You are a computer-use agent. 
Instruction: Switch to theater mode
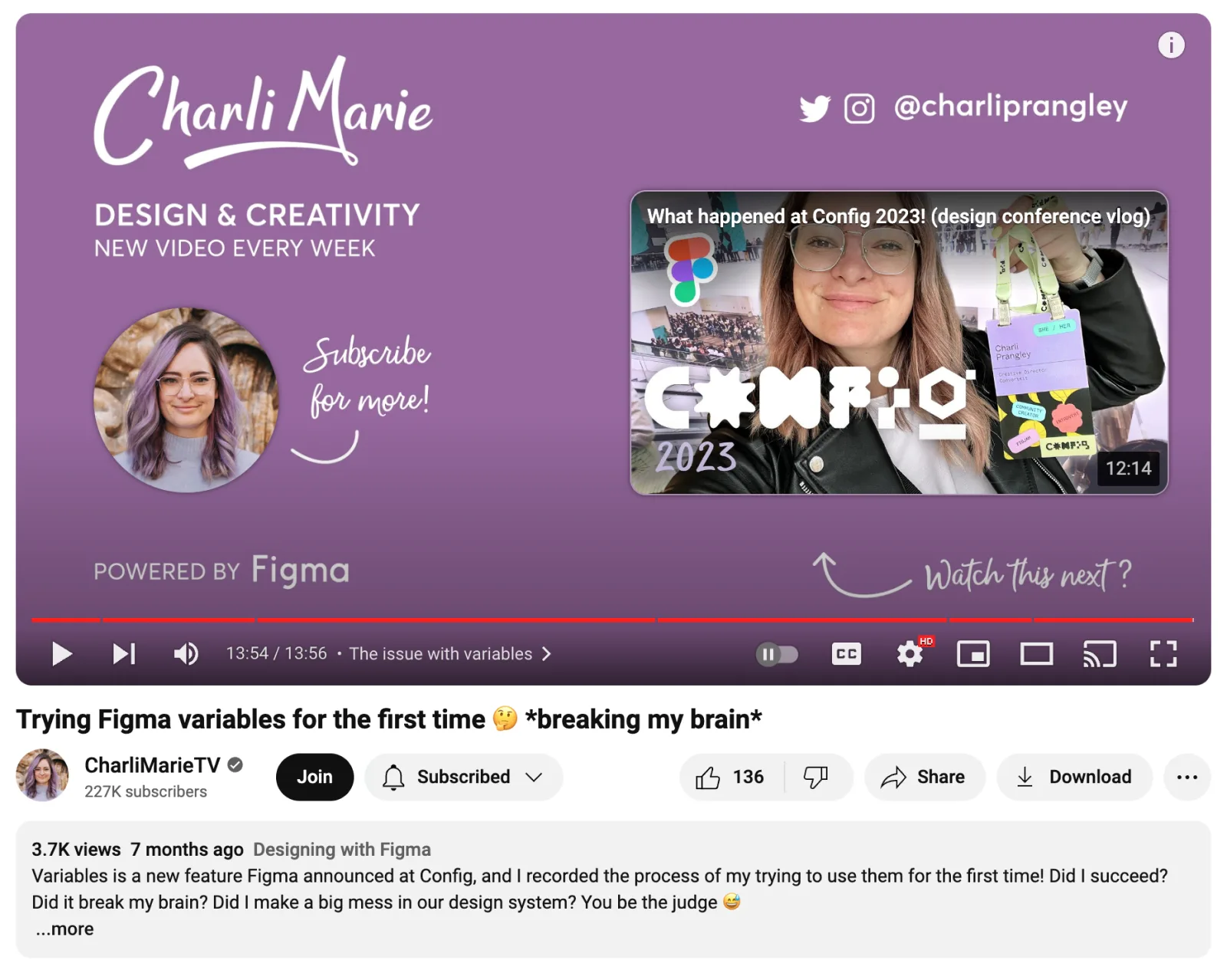point(1036,654)
